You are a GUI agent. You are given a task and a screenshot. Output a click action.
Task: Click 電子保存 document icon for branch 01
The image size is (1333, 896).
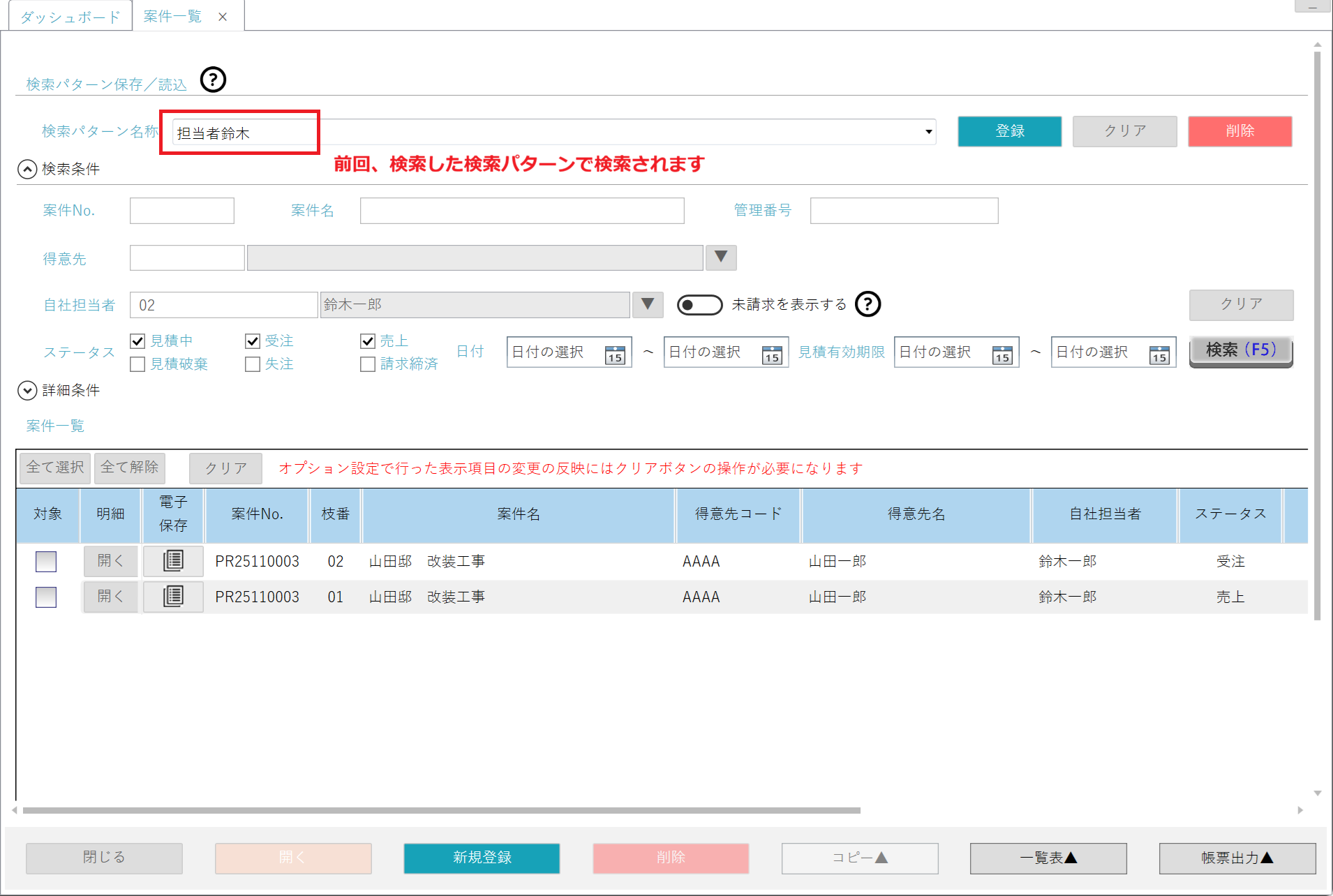point(173,597)
